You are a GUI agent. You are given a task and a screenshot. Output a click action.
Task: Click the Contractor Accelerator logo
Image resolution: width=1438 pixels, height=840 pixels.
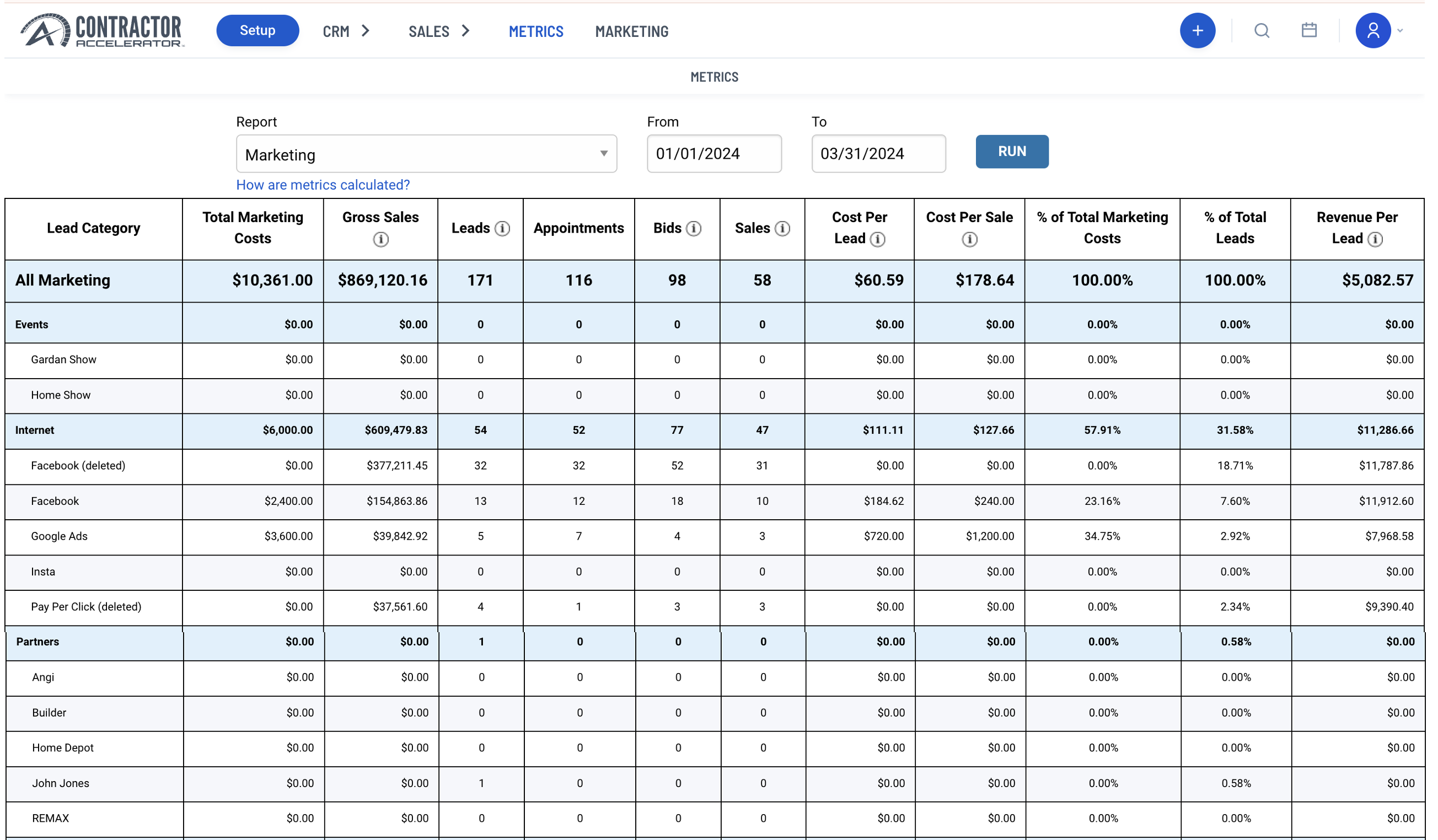[103, 30]
